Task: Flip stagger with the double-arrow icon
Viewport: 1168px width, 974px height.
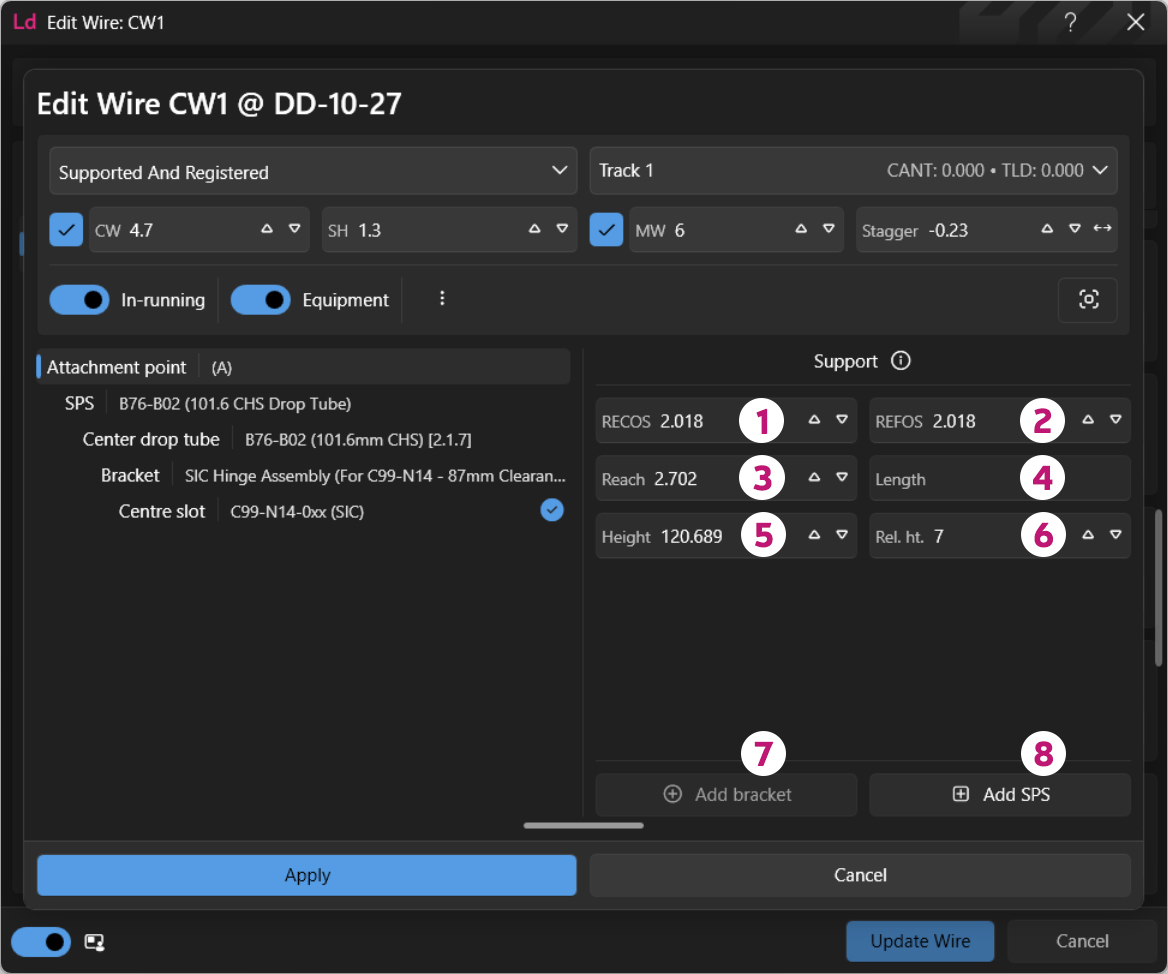Action: (1102, 228)
